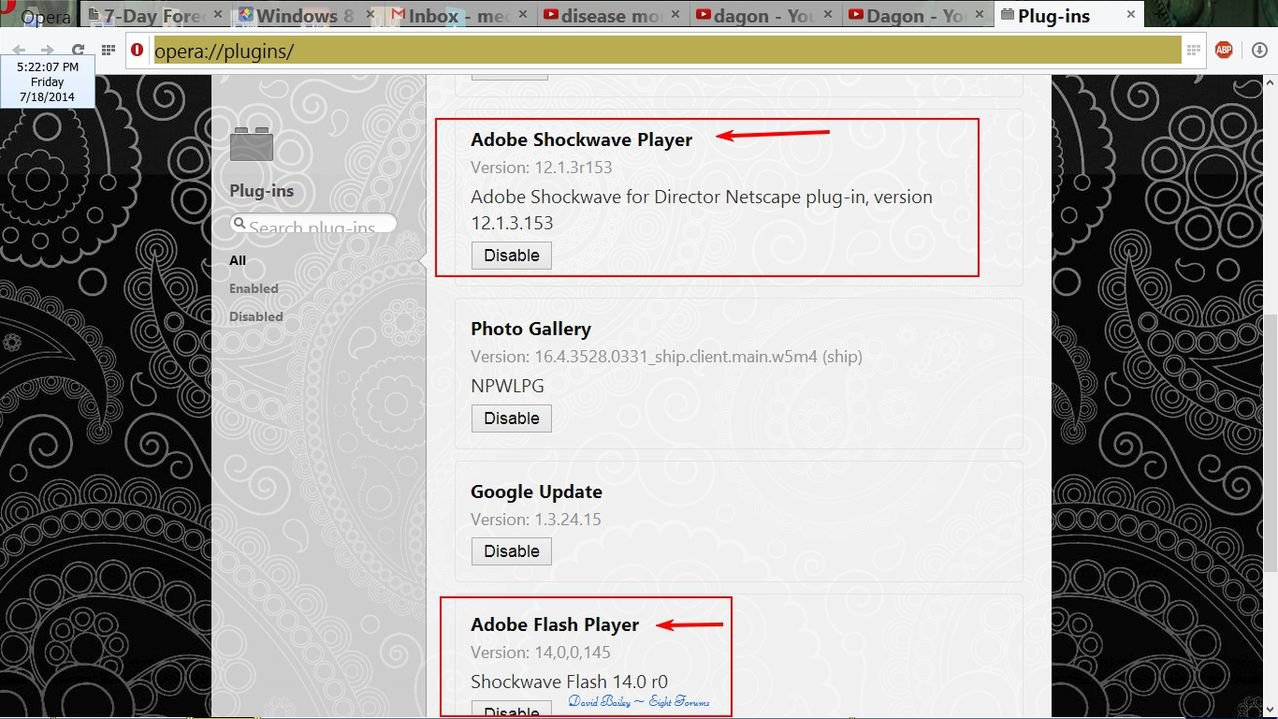1278x719 pixels.
Task: Switch to lowercase dagon YouTube tab
Action: tap(763, 16)
